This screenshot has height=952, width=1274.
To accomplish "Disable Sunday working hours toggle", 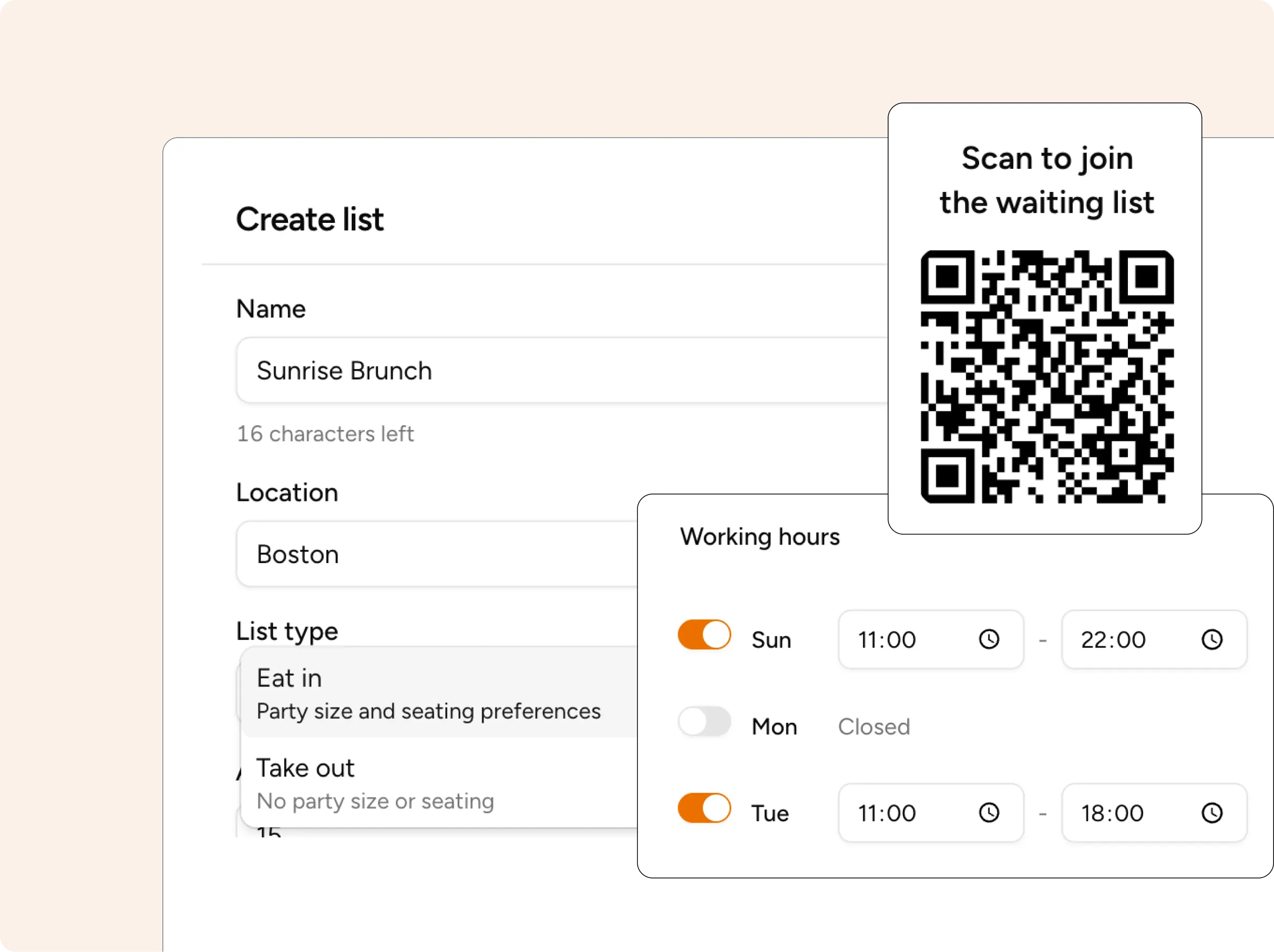I will (x=704, y=634).
